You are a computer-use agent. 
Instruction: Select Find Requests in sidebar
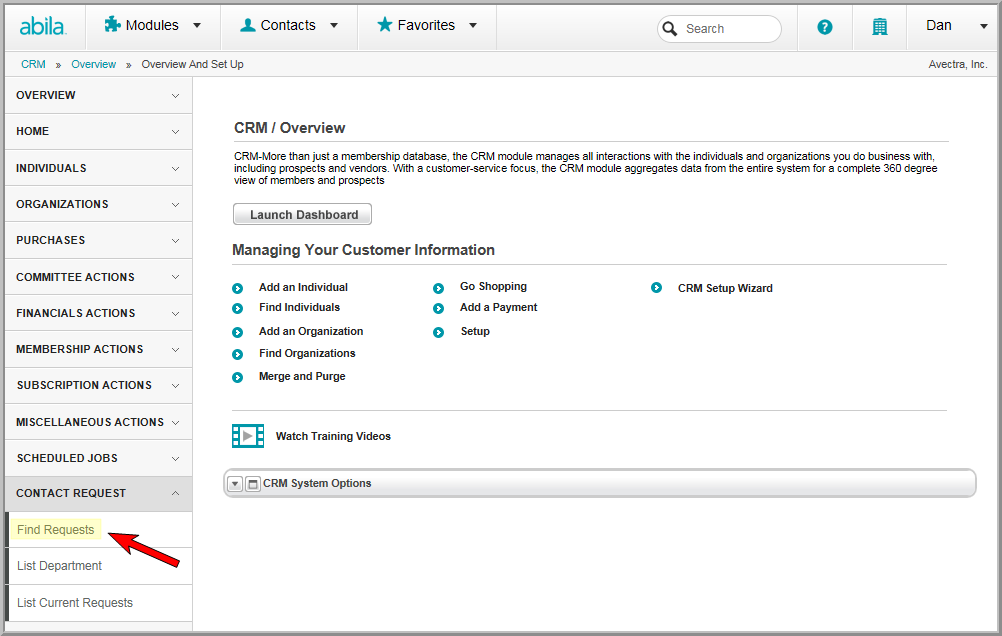(x=56, y=530)
